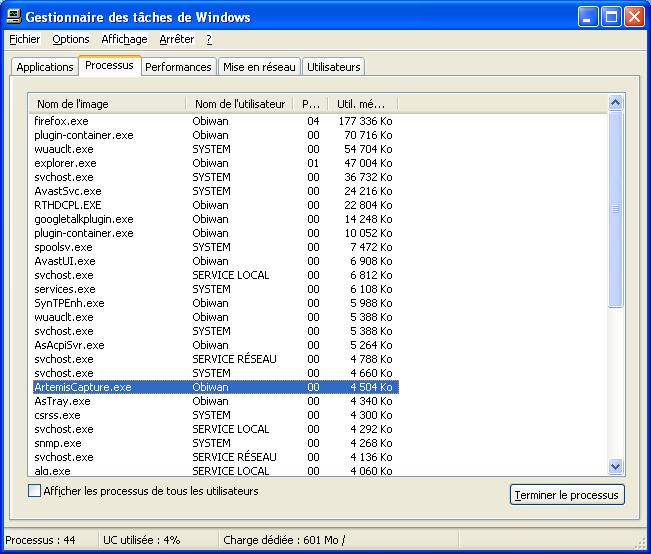
Task: Open the Mise en réseau tab
Action: [259, 67]
